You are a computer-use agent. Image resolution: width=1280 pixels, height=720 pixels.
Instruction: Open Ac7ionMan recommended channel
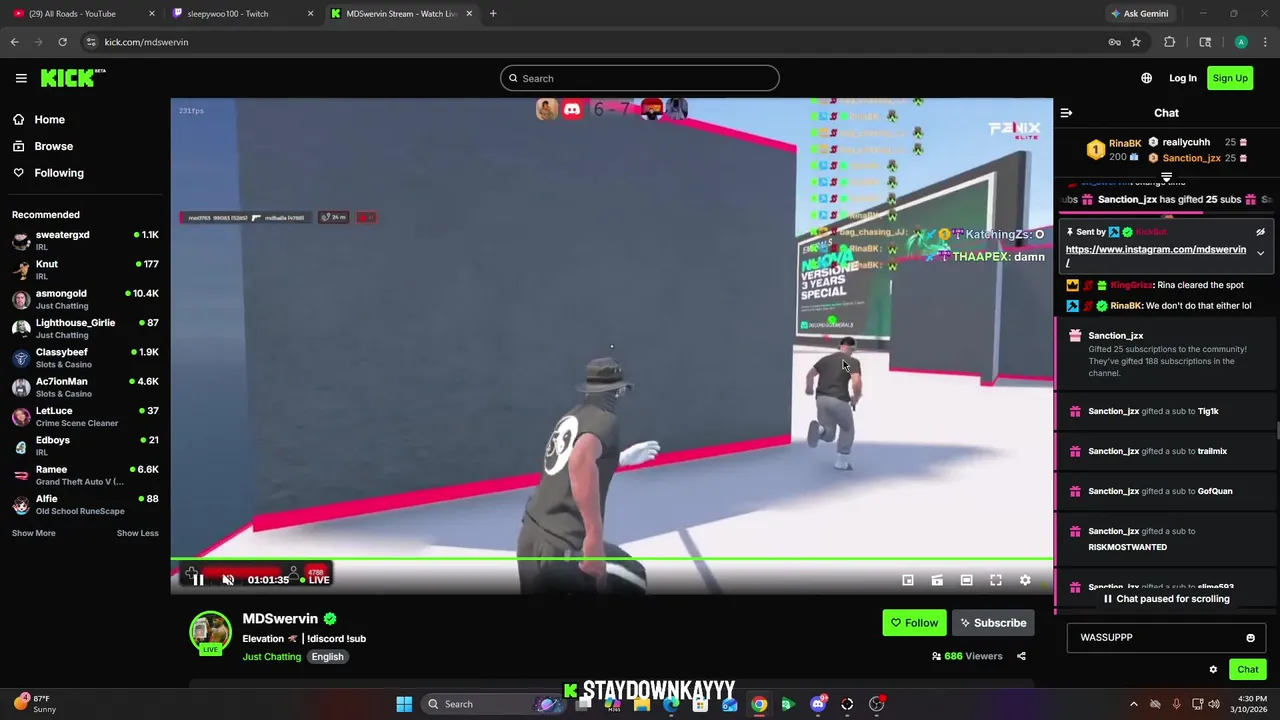85,387
